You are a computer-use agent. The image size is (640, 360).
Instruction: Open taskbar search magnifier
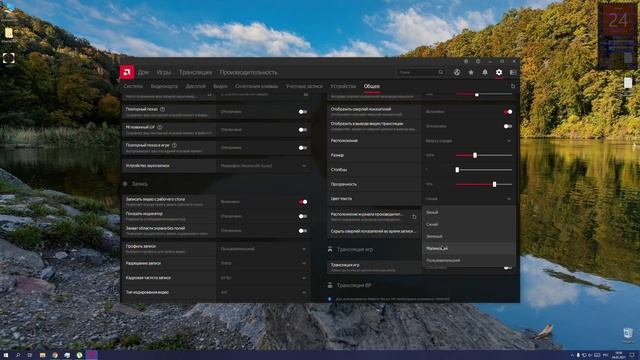18,355
